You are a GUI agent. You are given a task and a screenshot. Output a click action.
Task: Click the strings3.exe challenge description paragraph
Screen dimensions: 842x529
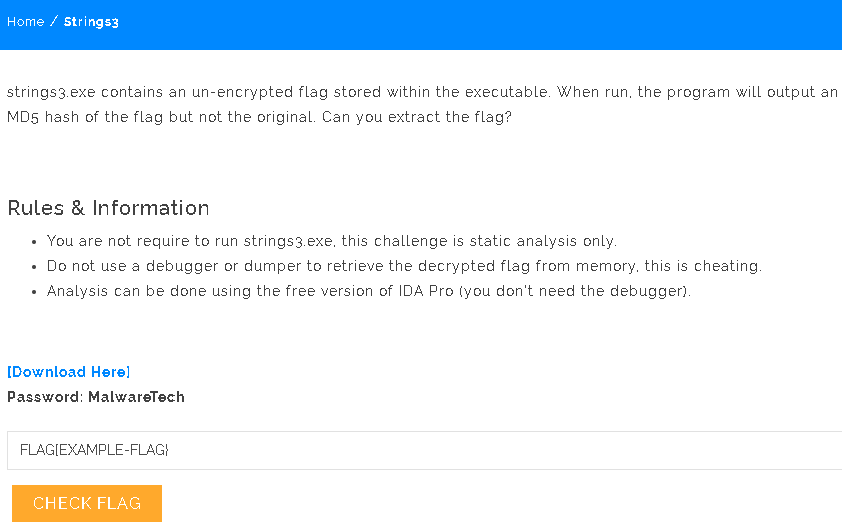pyautogui.click(x=422, y=105)
